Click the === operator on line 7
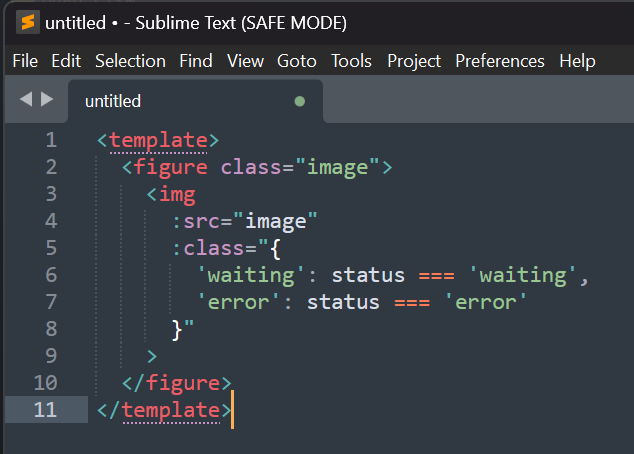This screenshot has width=634, height=454. pos(412,302)
